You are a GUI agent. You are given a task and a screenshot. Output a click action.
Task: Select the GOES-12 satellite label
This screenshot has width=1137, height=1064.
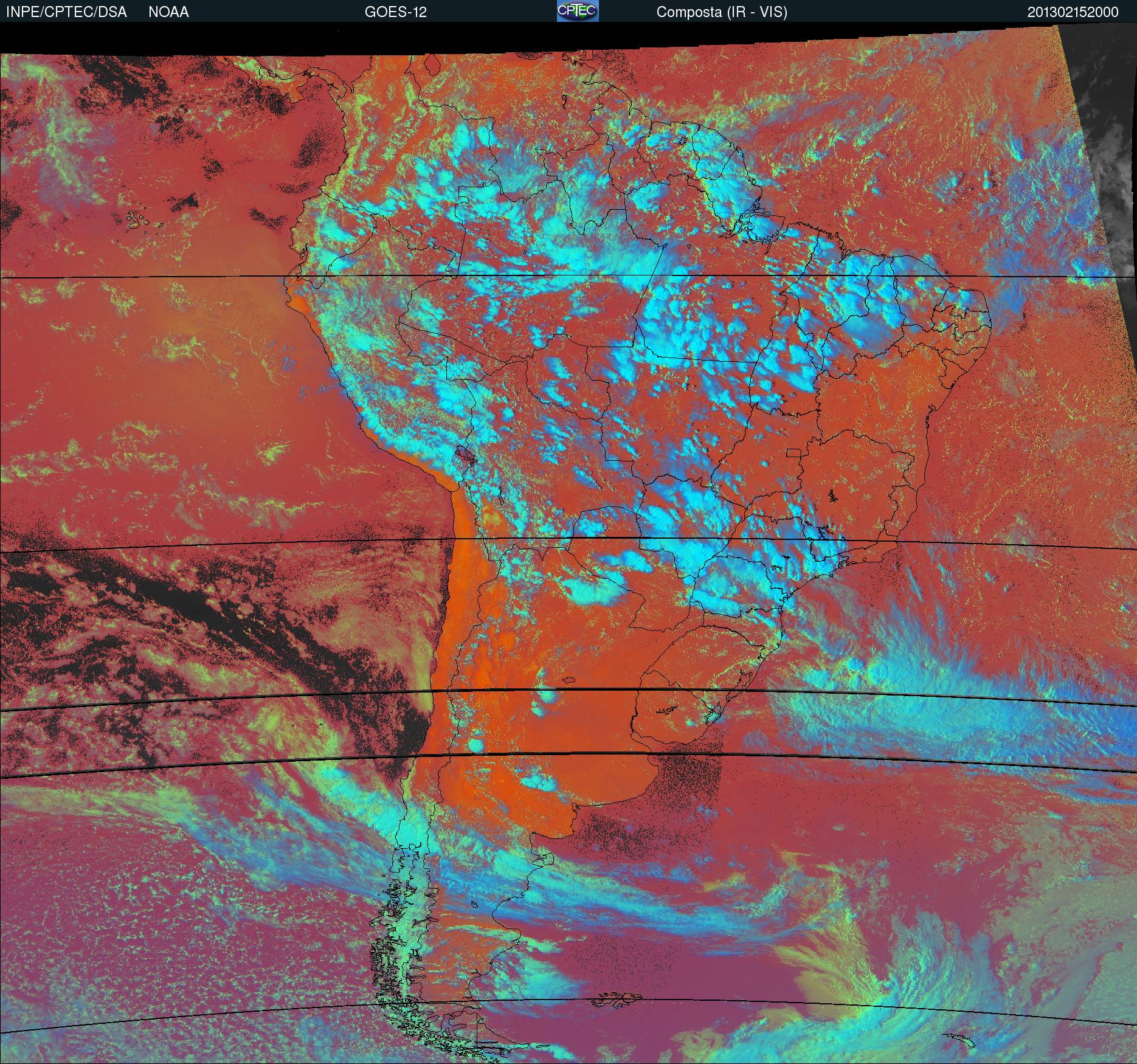(396, 12)
